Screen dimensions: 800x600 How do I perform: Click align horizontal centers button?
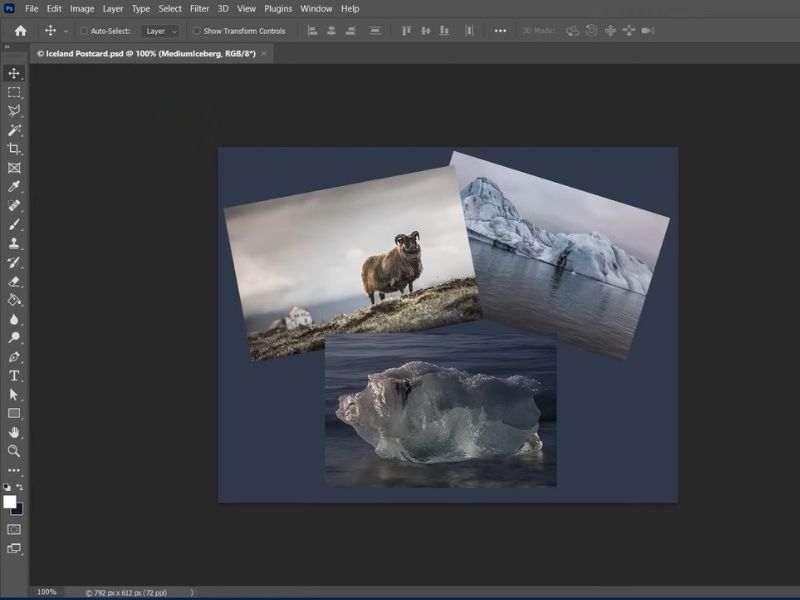(331, 31)
